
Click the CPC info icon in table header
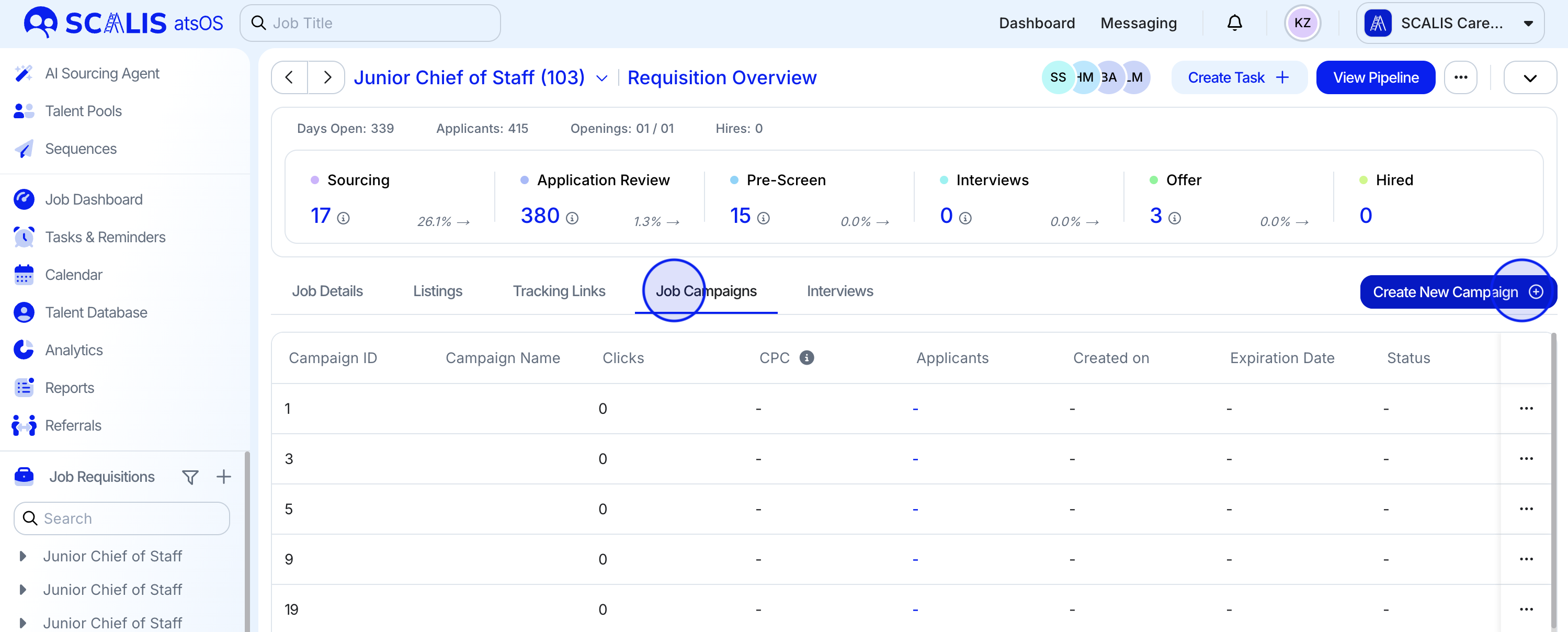click(x=806, y=358)
